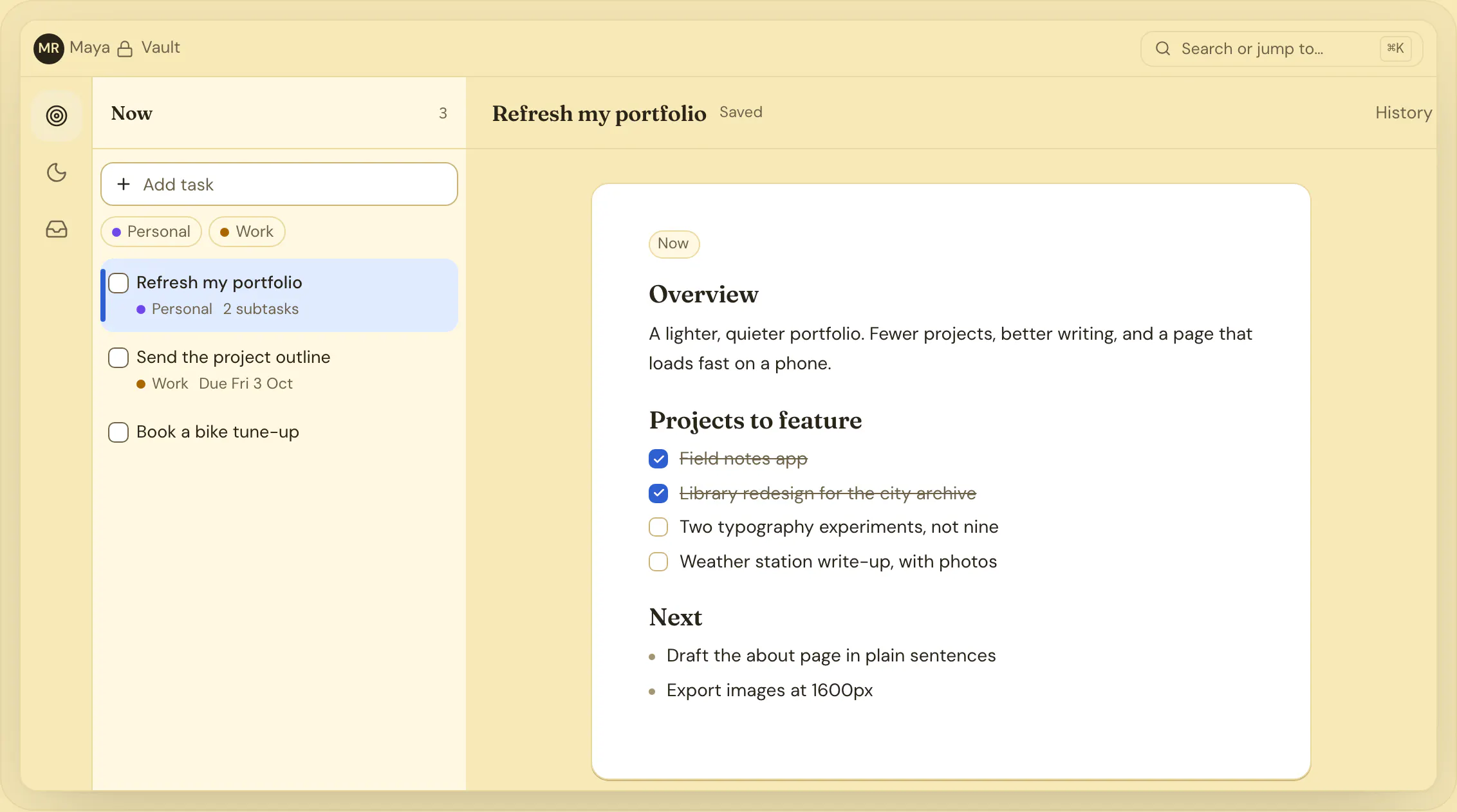The height and width of the screenshot is (812, 1457).
Task: Click the Overview heading
Action: point(703,294)
